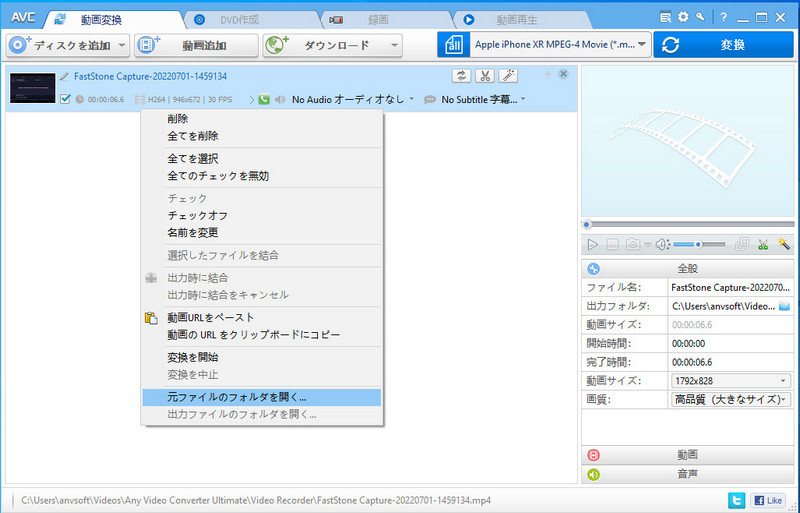The width and height of the screenshot is (800, 513).
Task: Open the snapshot options small arrow
Action: [647, 246]
